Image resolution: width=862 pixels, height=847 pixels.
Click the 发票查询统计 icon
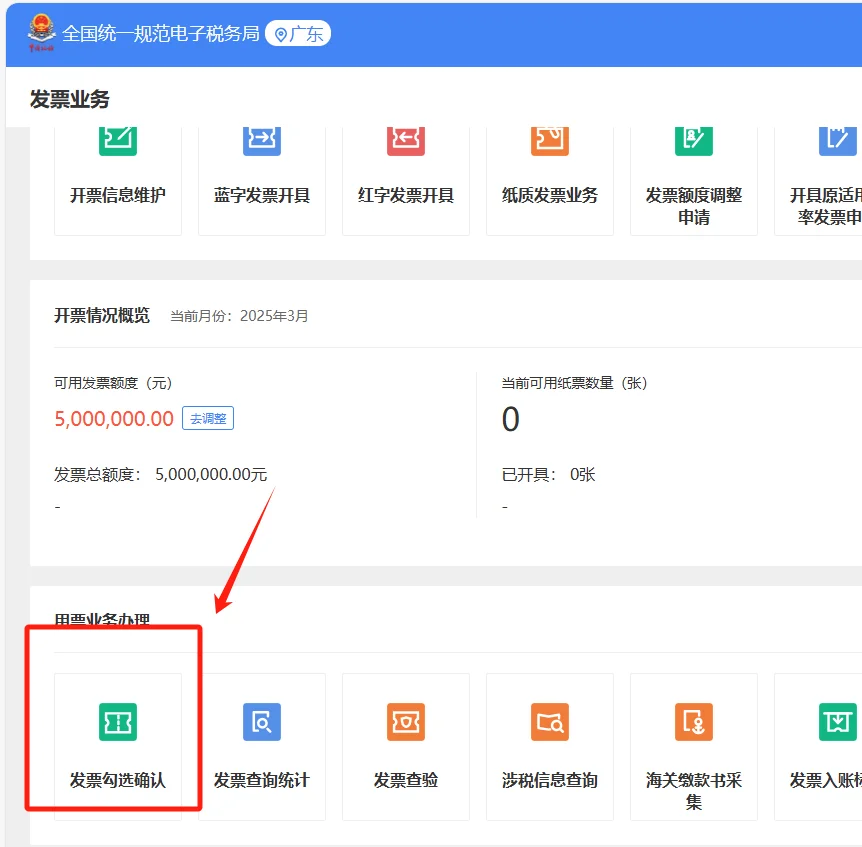click(261, 745)
